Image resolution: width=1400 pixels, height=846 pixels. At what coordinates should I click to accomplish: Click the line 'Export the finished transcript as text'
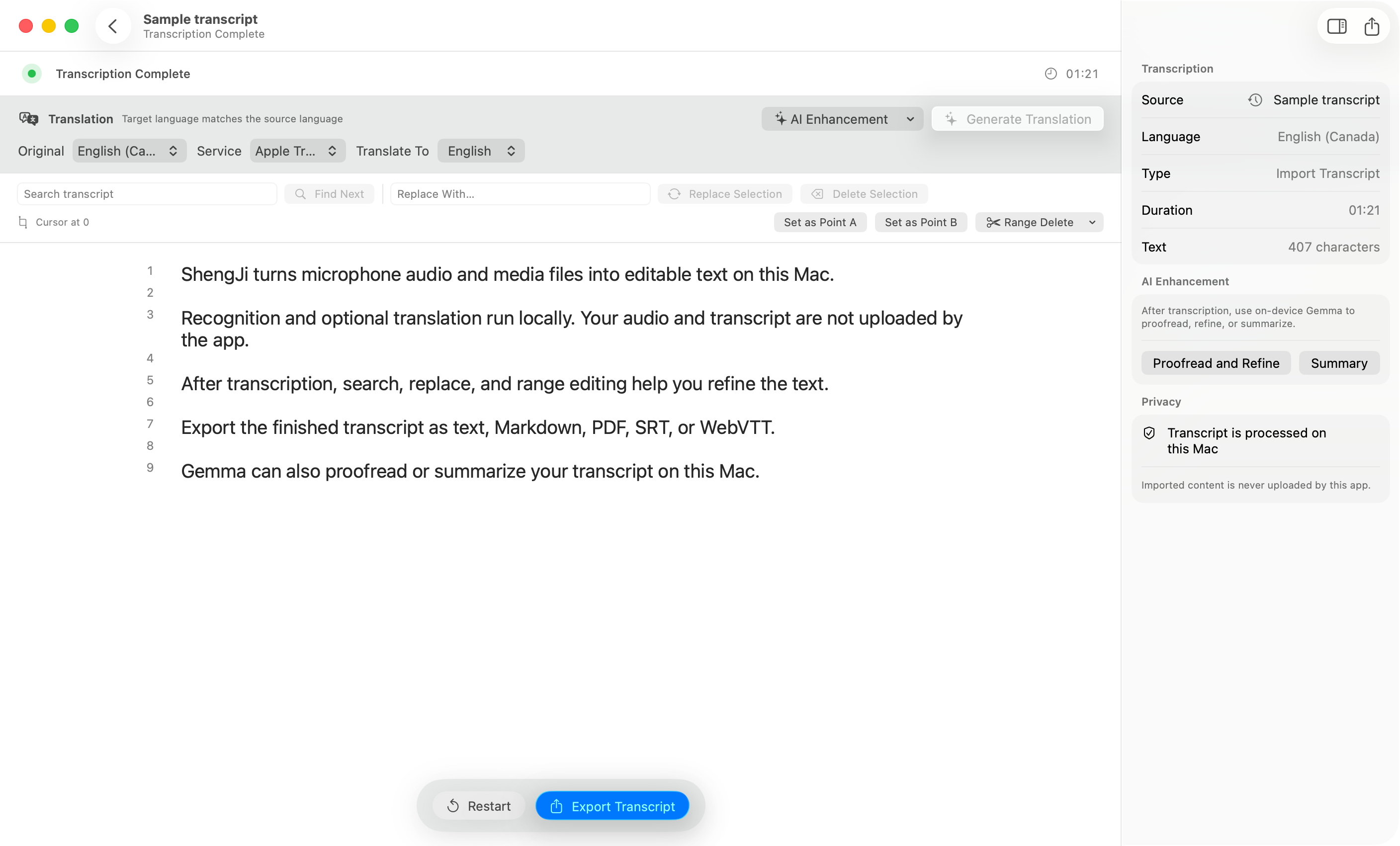[x=478, y=427]
